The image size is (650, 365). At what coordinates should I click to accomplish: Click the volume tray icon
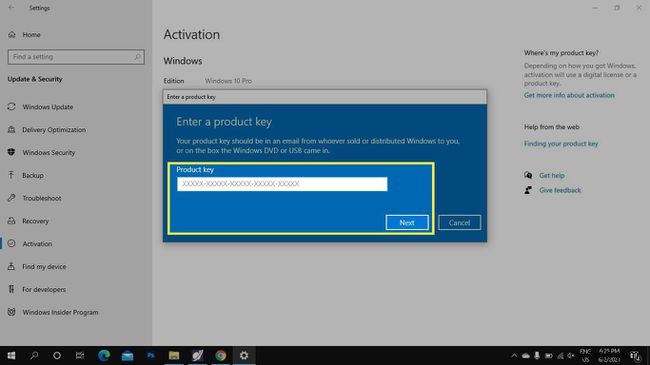click(x=571, y=355)
